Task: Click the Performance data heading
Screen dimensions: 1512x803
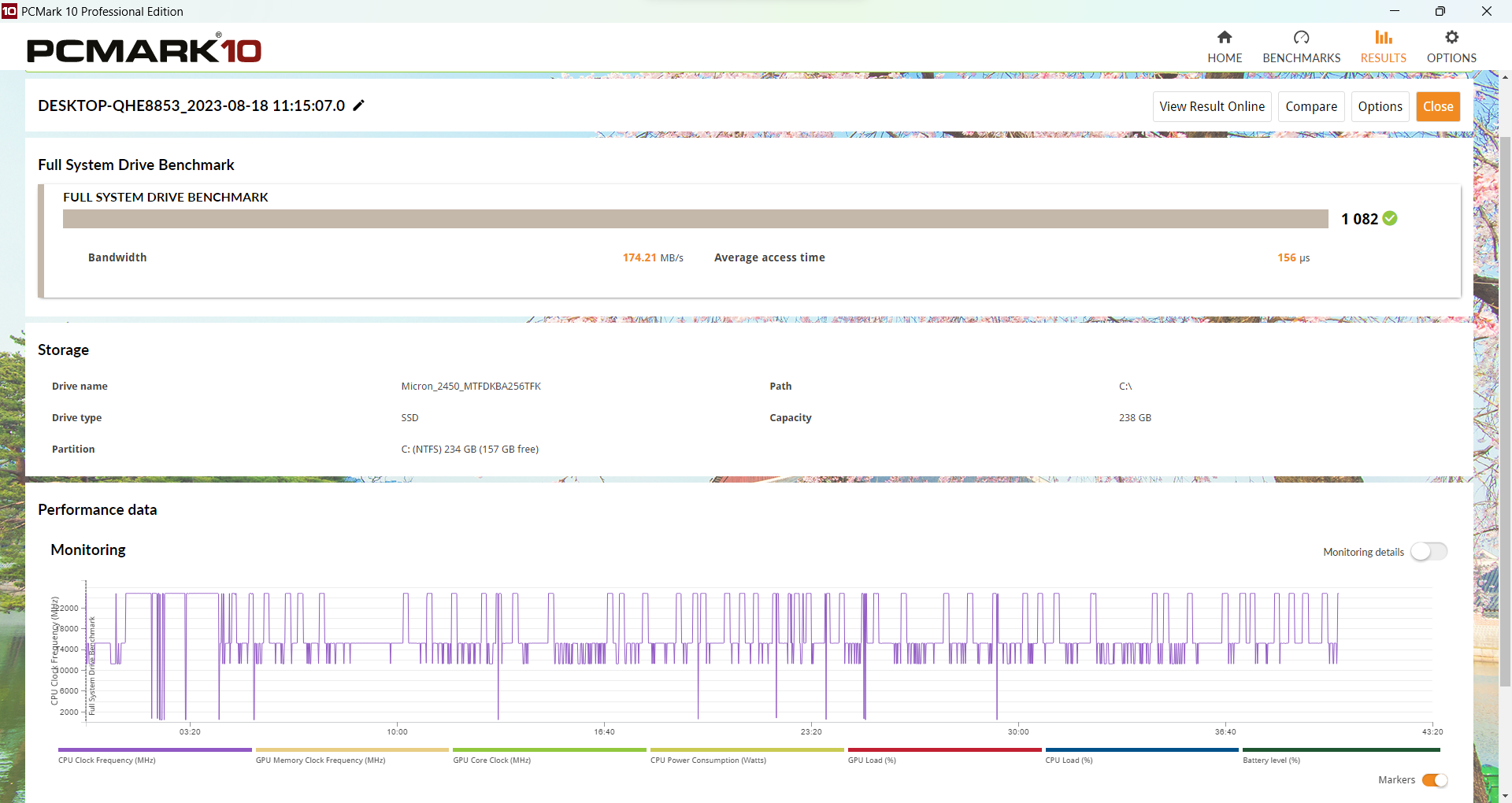Action: (x=98, y=509)
